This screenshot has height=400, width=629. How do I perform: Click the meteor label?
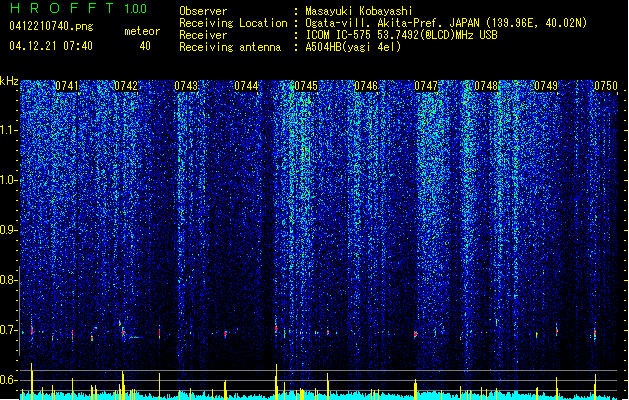pos(142,31)
